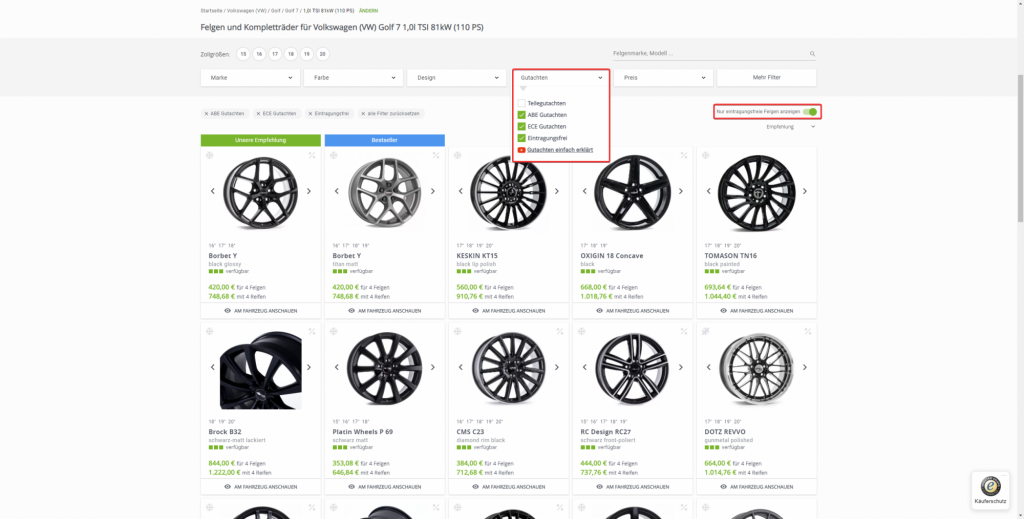Viewport: 1024px width, 519px height.
Task: Open the Empfehlung sort dropdown
Action: point(791,127)
